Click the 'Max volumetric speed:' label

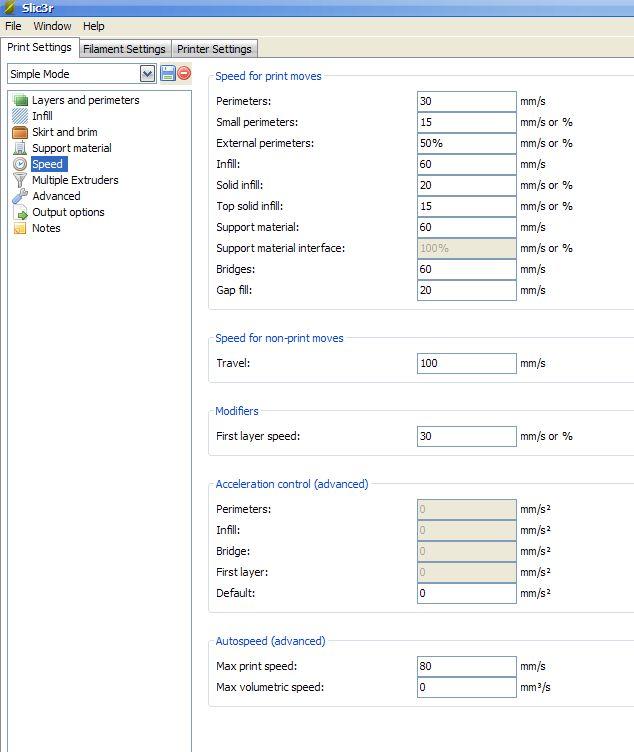coord(270,687)
